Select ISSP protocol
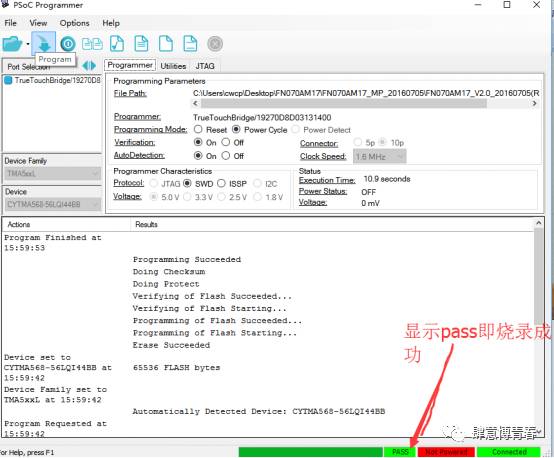This screenshot has height=458, width=554. point(221,183)
